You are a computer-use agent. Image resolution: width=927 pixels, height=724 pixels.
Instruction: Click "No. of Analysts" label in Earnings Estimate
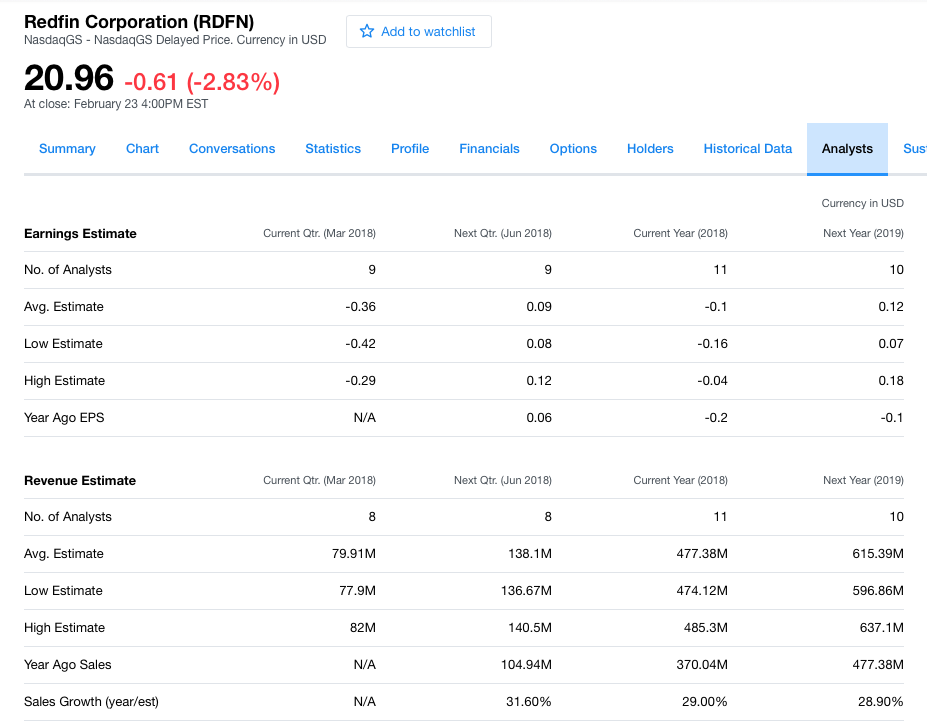click(x=68, y=270)
